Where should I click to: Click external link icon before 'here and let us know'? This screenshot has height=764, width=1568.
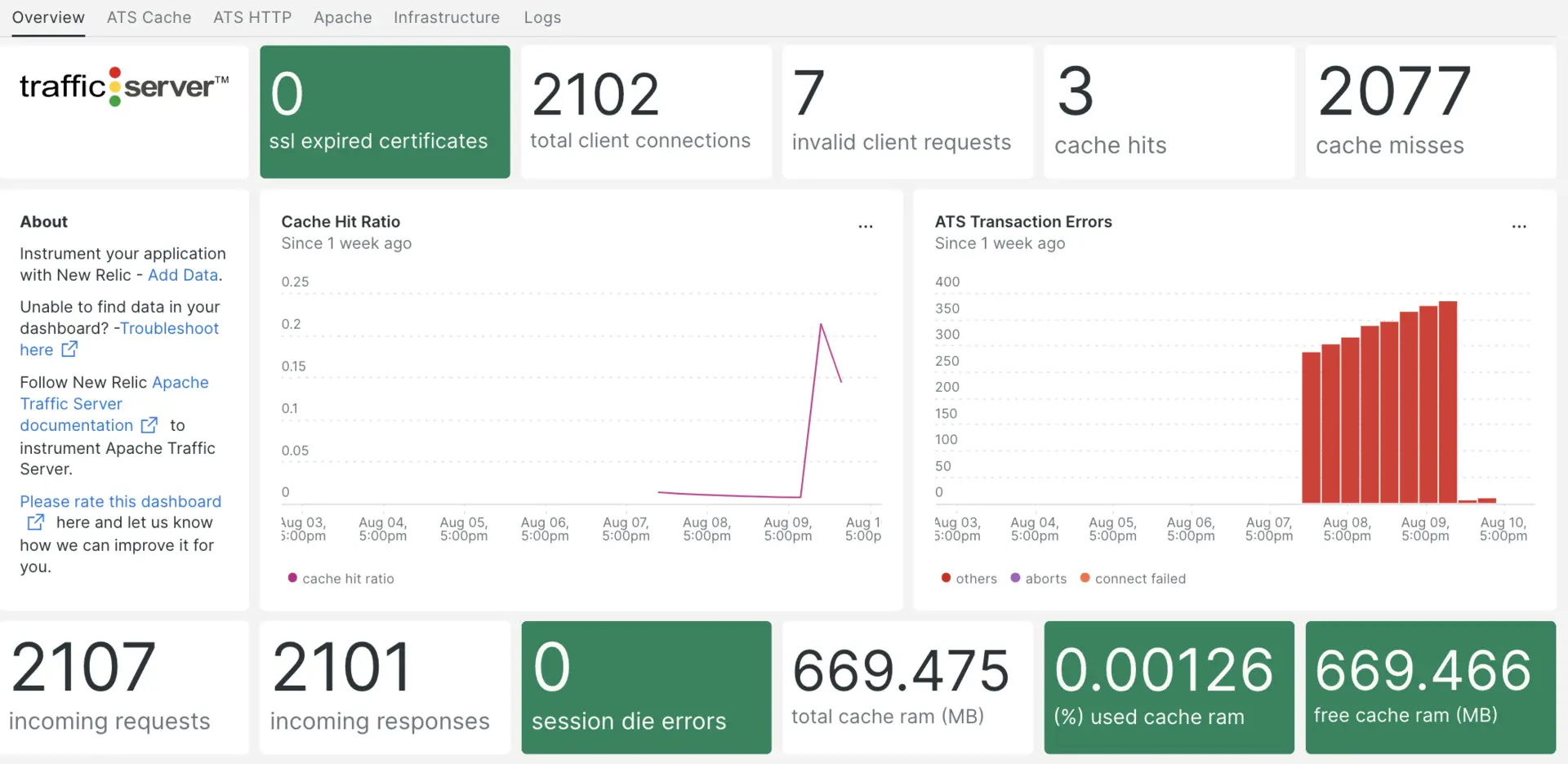[36, 522]
